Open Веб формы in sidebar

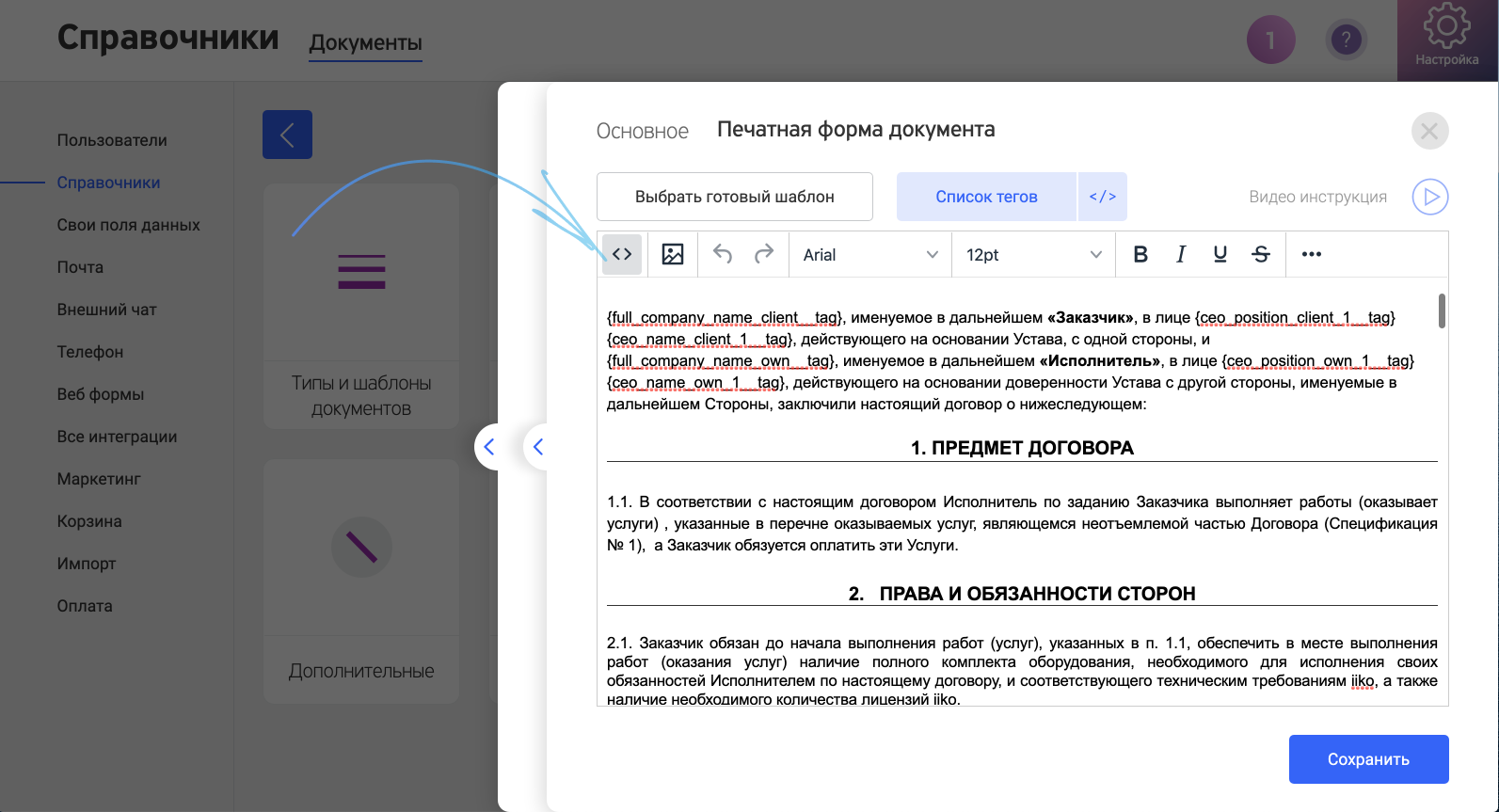tap(100, 394)
